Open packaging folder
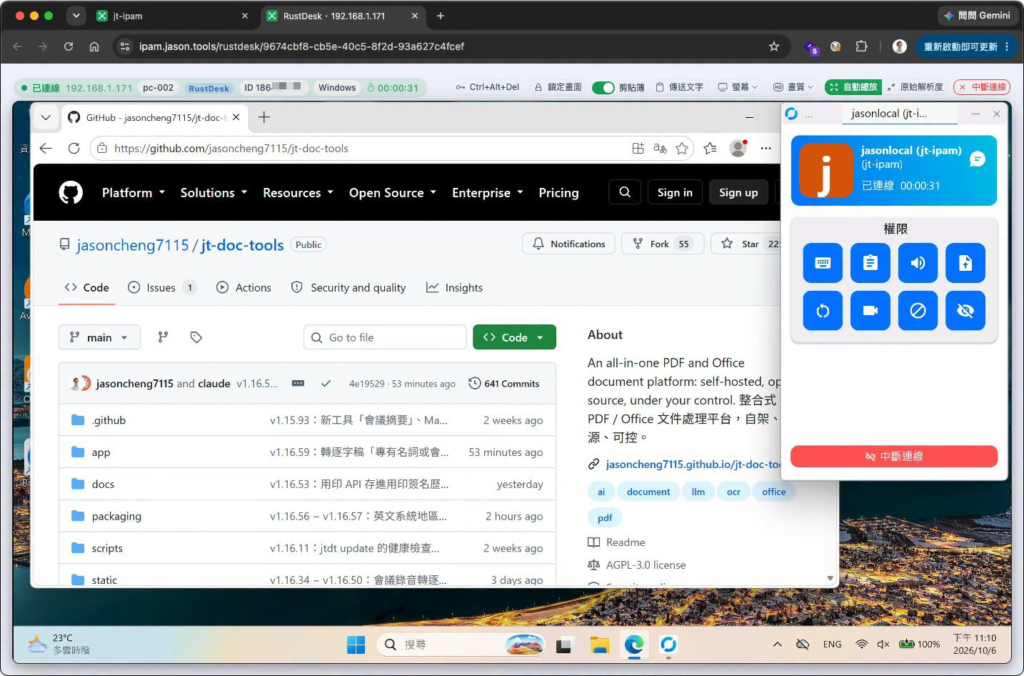Image resolution: width=1024 pixels, height=676 pixels. (116, 516)
